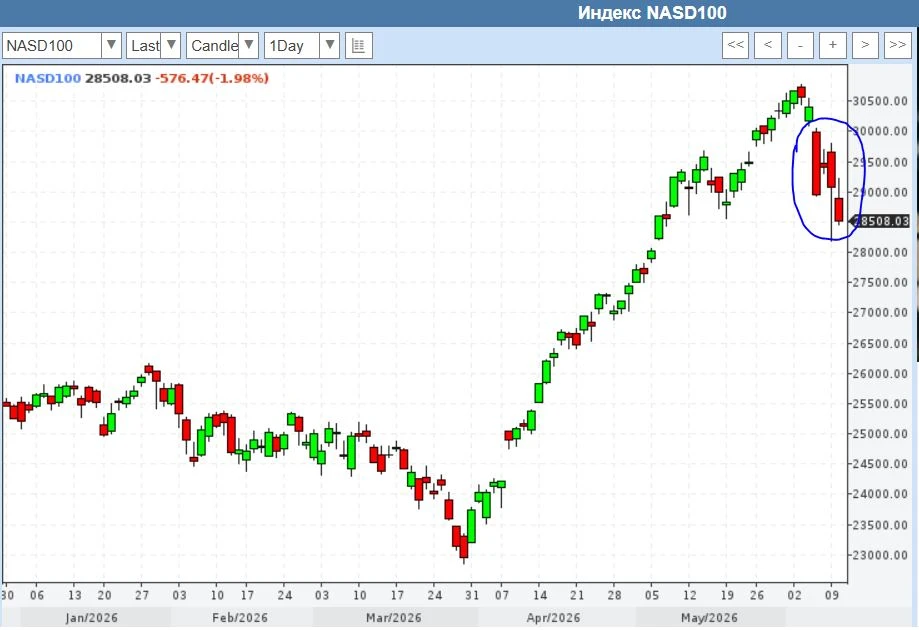Screen dimensions: 919x630
Task: Zoom in using the plus button
Action: [832, 45]
